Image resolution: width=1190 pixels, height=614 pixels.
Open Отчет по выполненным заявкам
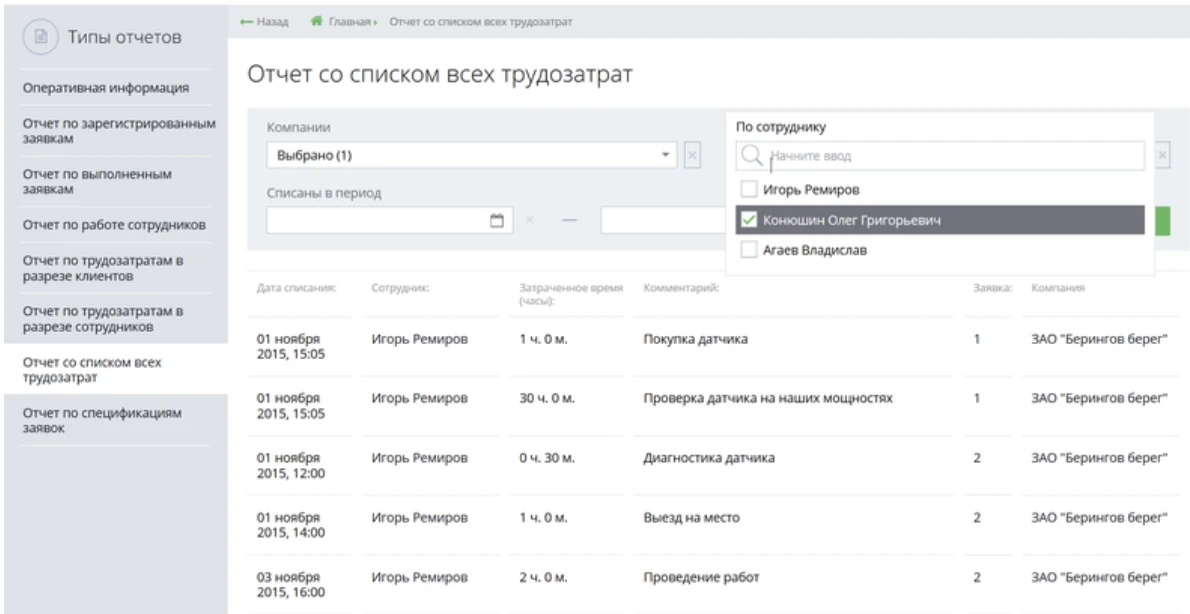click(97, 181)
